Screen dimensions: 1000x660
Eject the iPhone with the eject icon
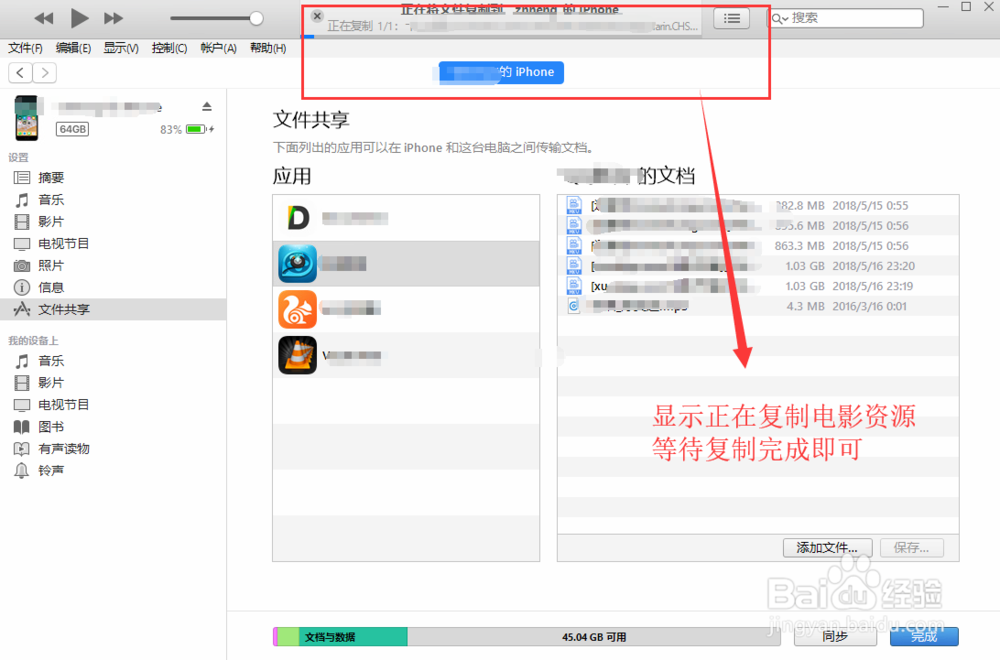207,106
